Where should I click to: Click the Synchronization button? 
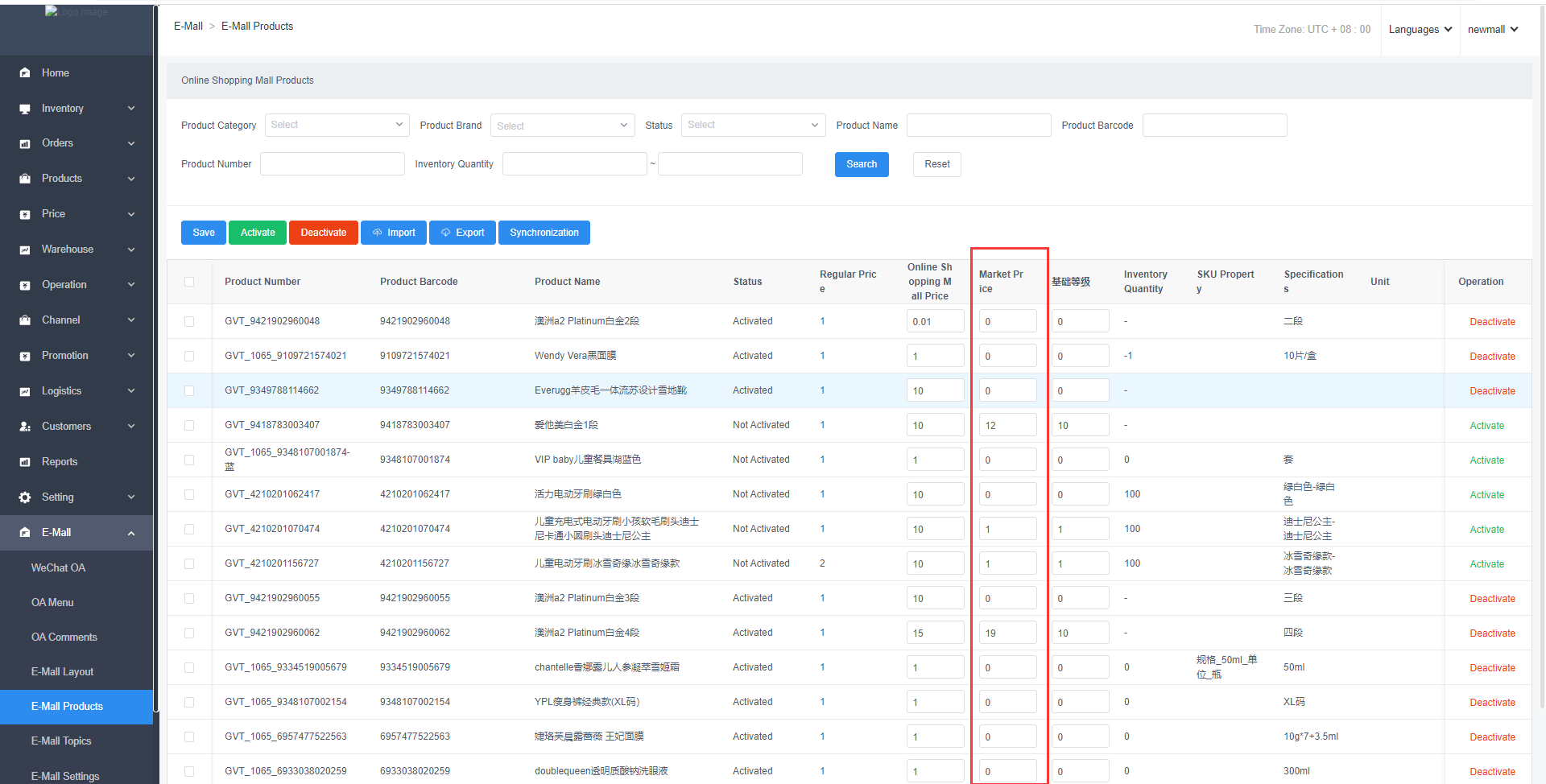[544, 233]
